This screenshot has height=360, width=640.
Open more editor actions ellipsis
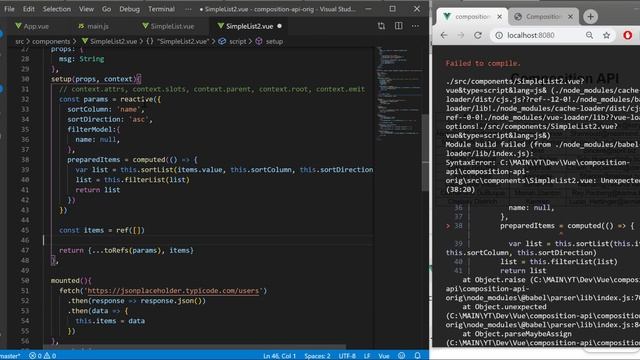[x=415, y=26]
